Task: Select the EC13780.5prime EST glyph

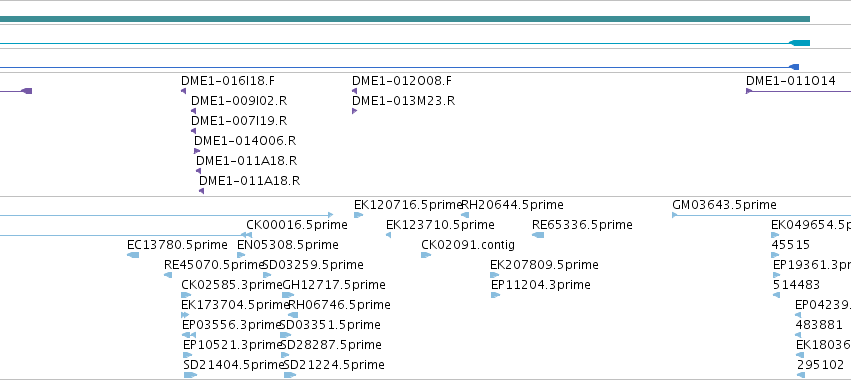Action: (133, 255)
